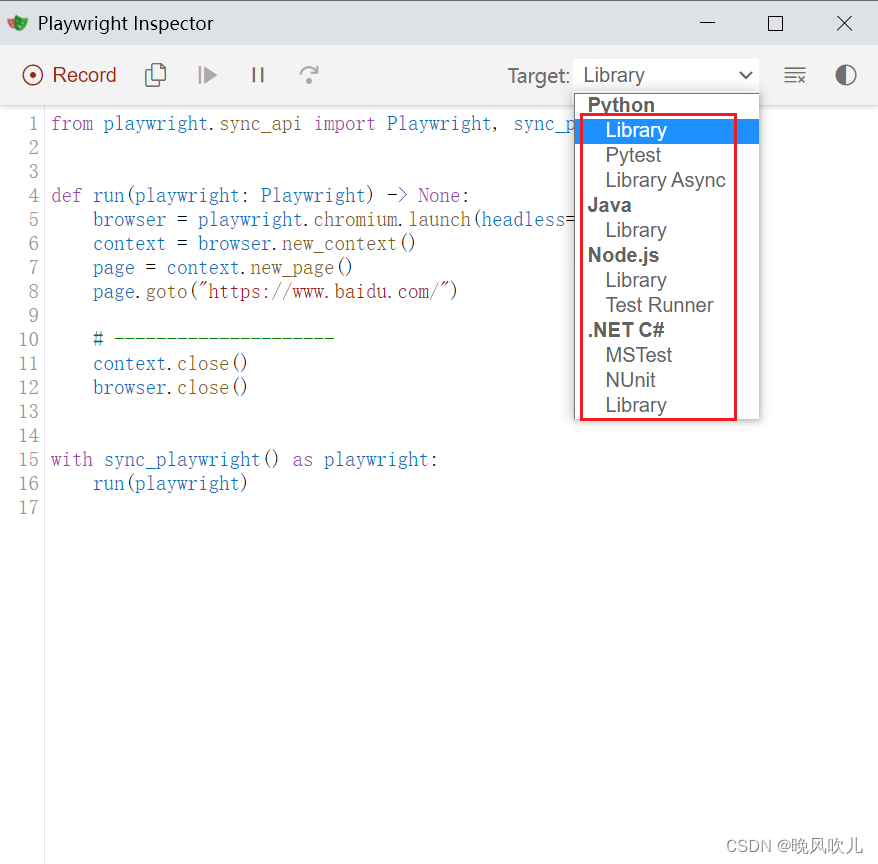The image size is (878, 864).
Task: Click line 5 browser launch statement
Action: pyautogui.click(x=334, y=219)
